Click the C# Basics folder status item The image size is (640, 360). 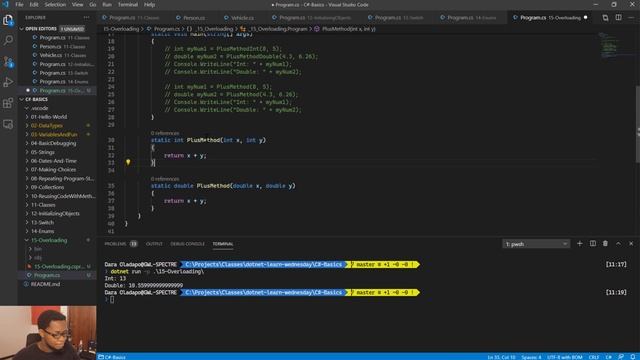[112, 357]
